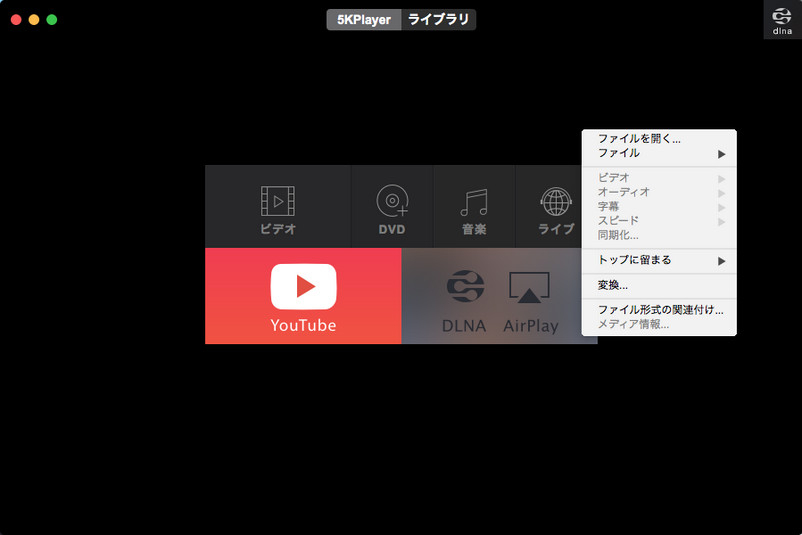Open the ビデオ (Video) film icon
The image size is (802, 535).
278,203
